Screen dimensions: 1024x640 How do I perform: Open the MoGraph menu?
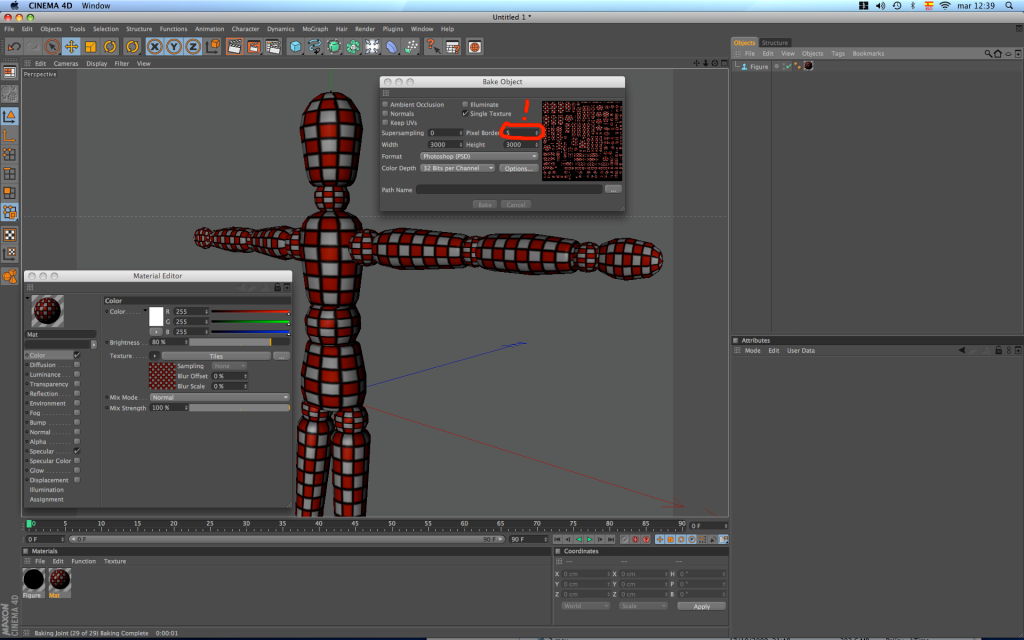point(314,29)
